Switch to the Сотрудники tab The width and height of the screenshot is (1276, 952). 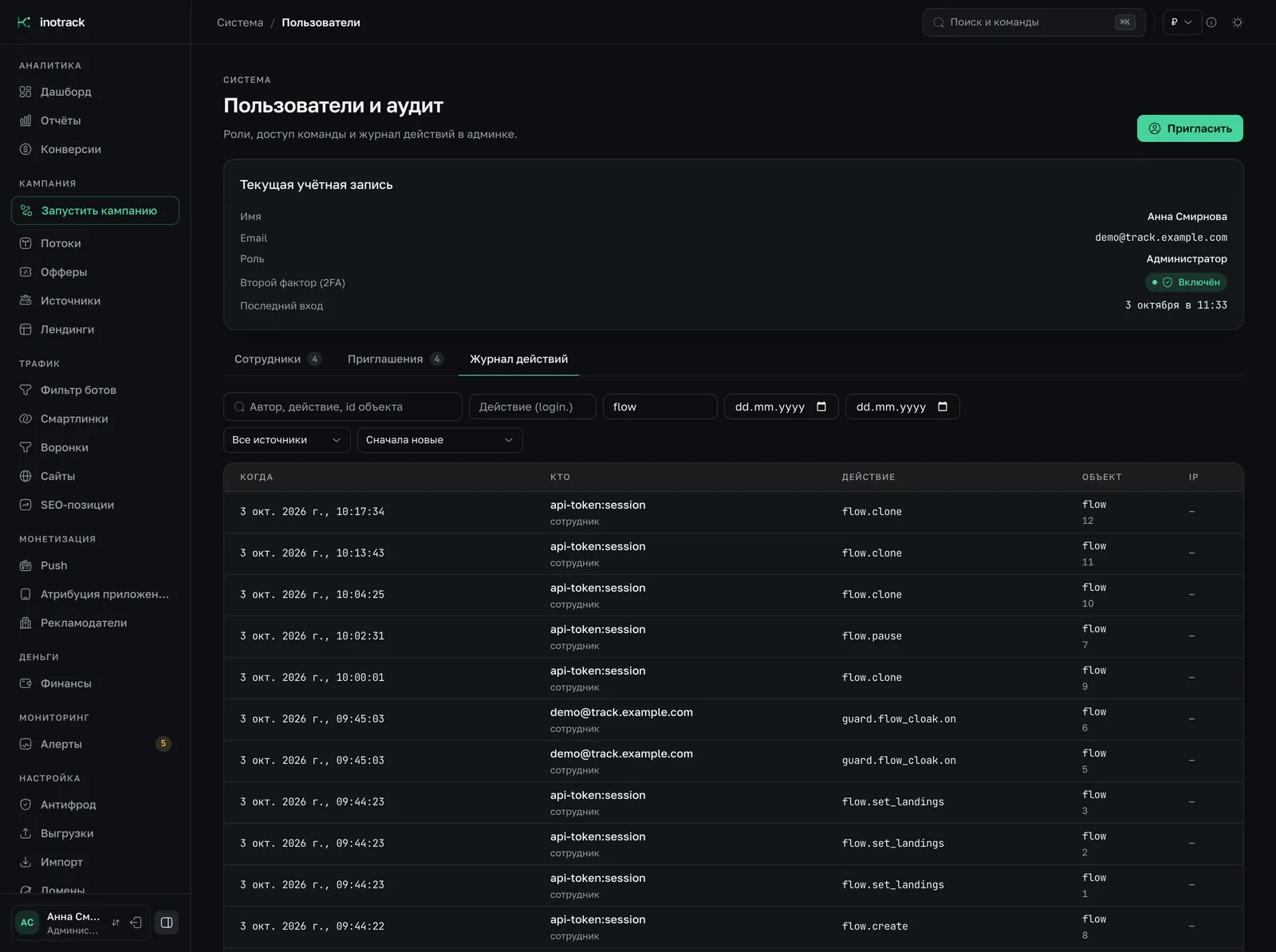click(278, 359)
